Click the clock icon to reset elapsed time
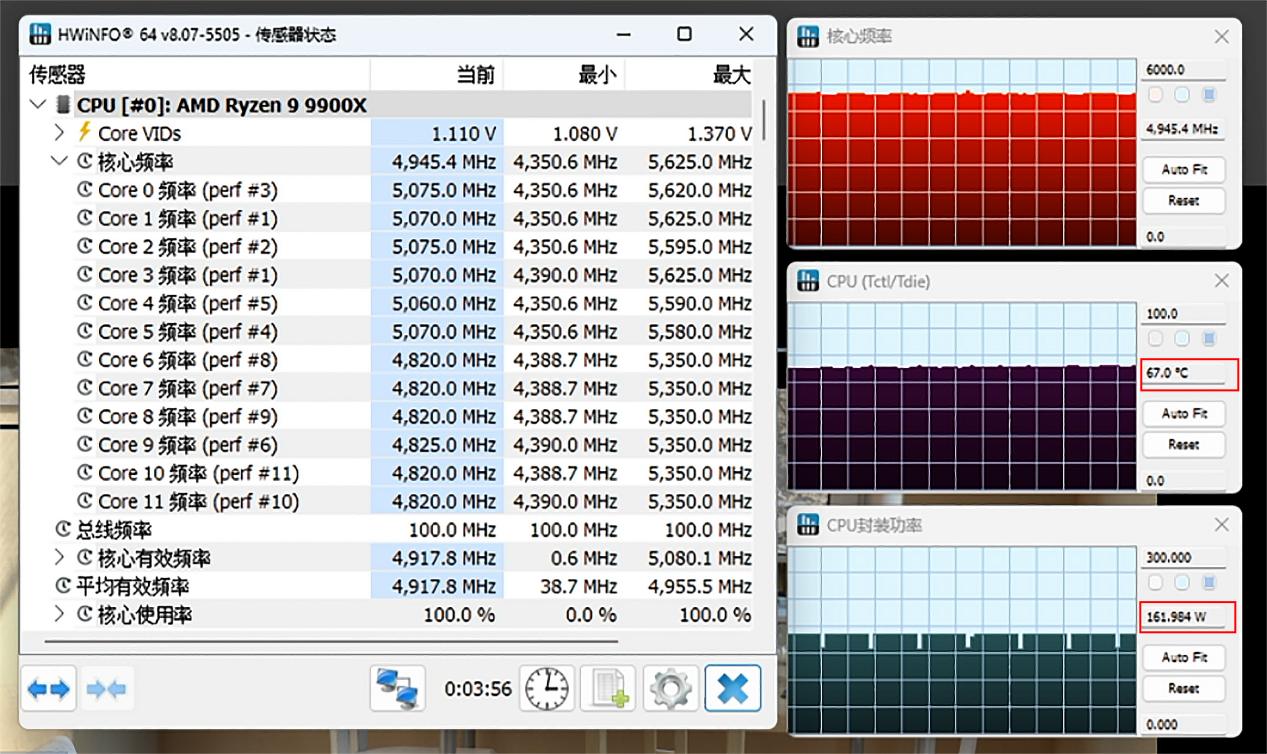Image resolution: width=1267 pixels, height=754 pixels. click(547, 688)
